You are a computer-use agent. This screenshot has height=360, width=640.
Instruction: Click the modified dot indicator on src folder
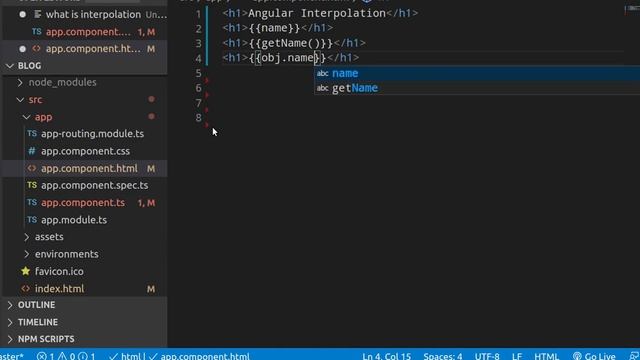[151, 99]
